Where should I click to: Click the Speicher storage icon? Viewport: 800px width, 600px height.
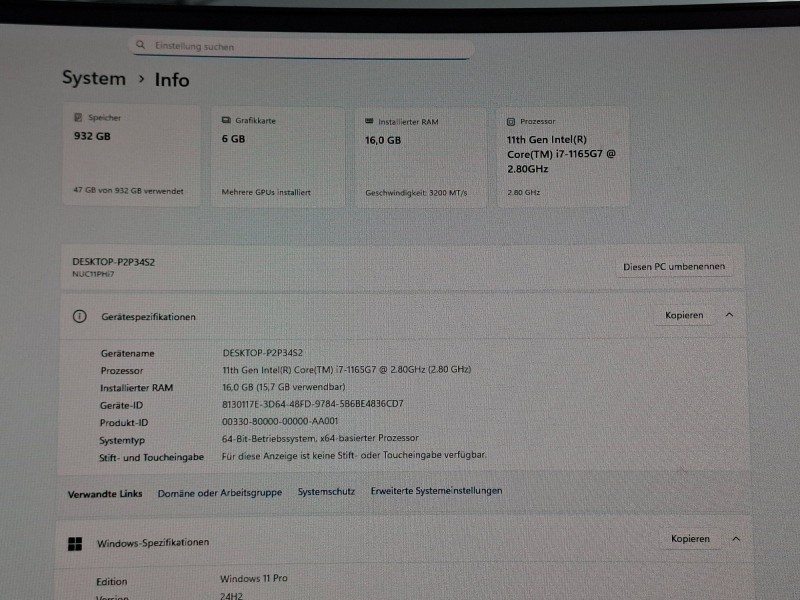coord(78,118)
